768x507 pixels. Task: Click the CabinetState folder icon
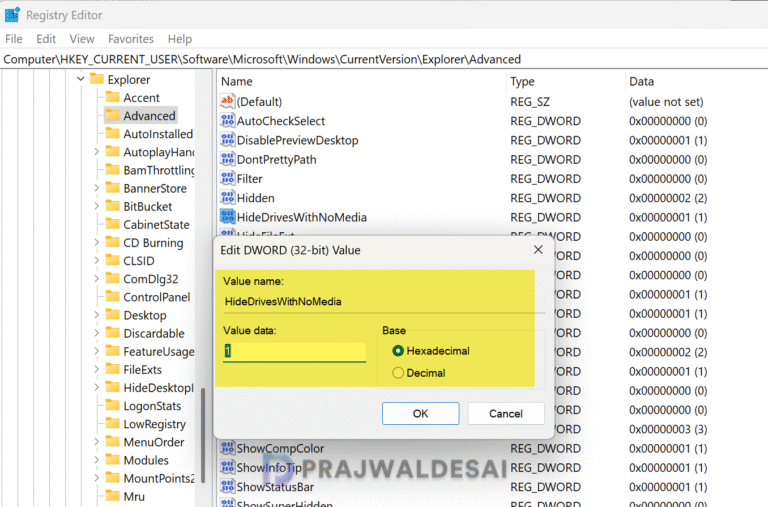(x=113, y=224)
